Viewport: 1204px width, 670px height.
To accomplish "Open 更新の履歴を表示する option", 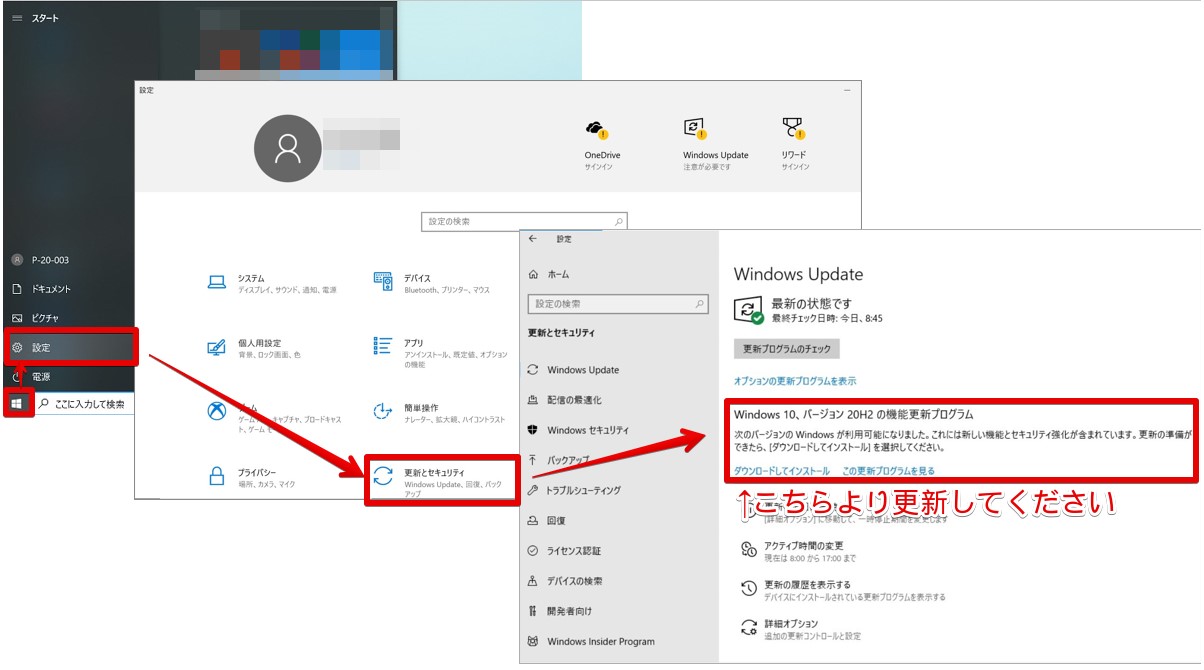I will [842, 590].
